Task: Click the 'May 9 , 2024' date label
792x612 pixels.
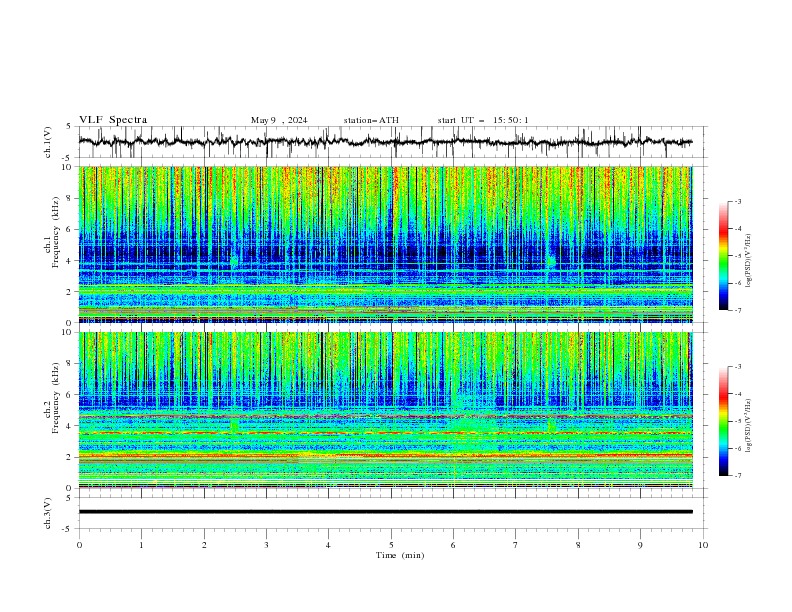Action: [x=279, y=120]
